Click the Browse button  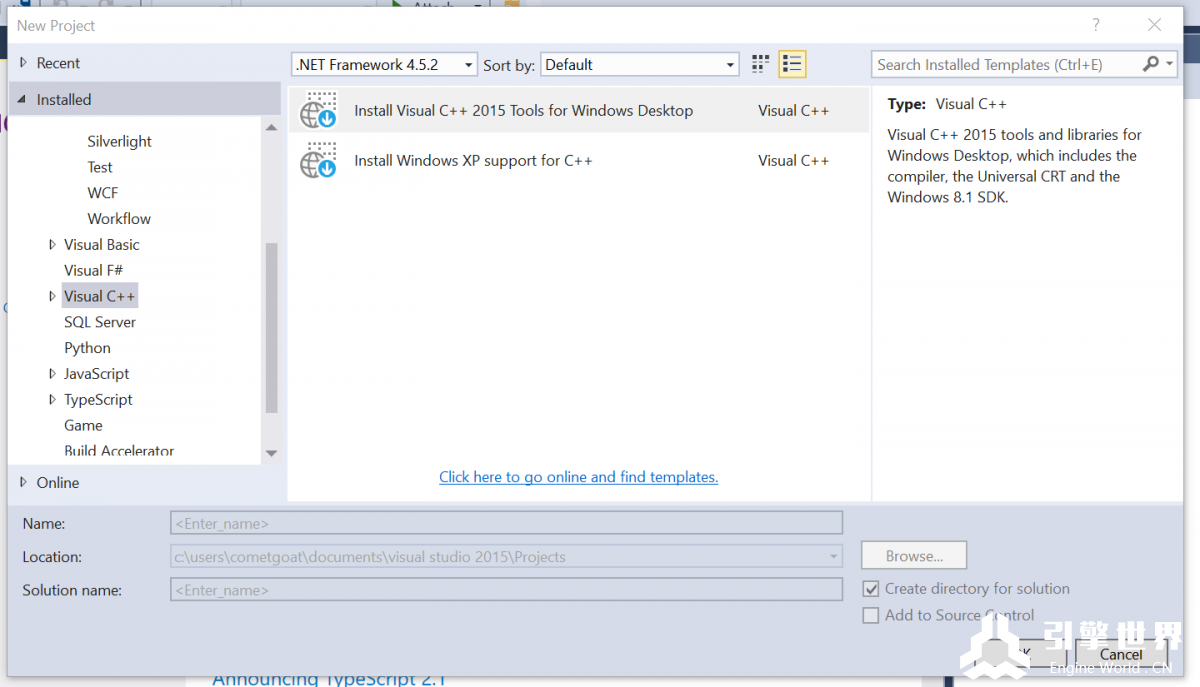point(914,556)
